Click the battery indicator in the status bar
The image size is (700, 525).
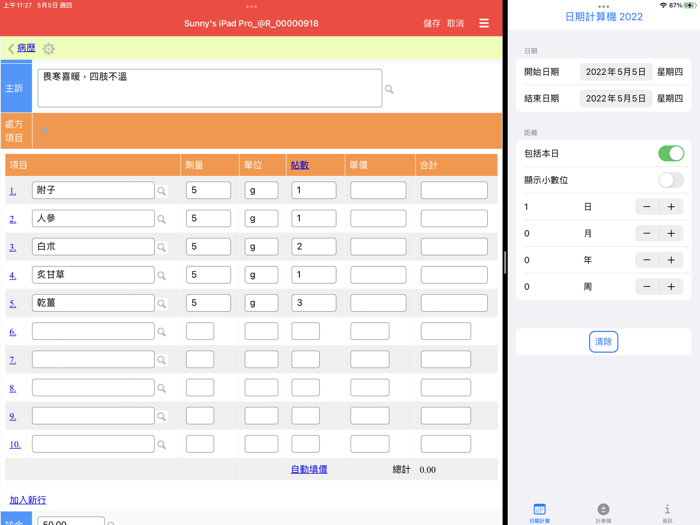coord(690,5)
